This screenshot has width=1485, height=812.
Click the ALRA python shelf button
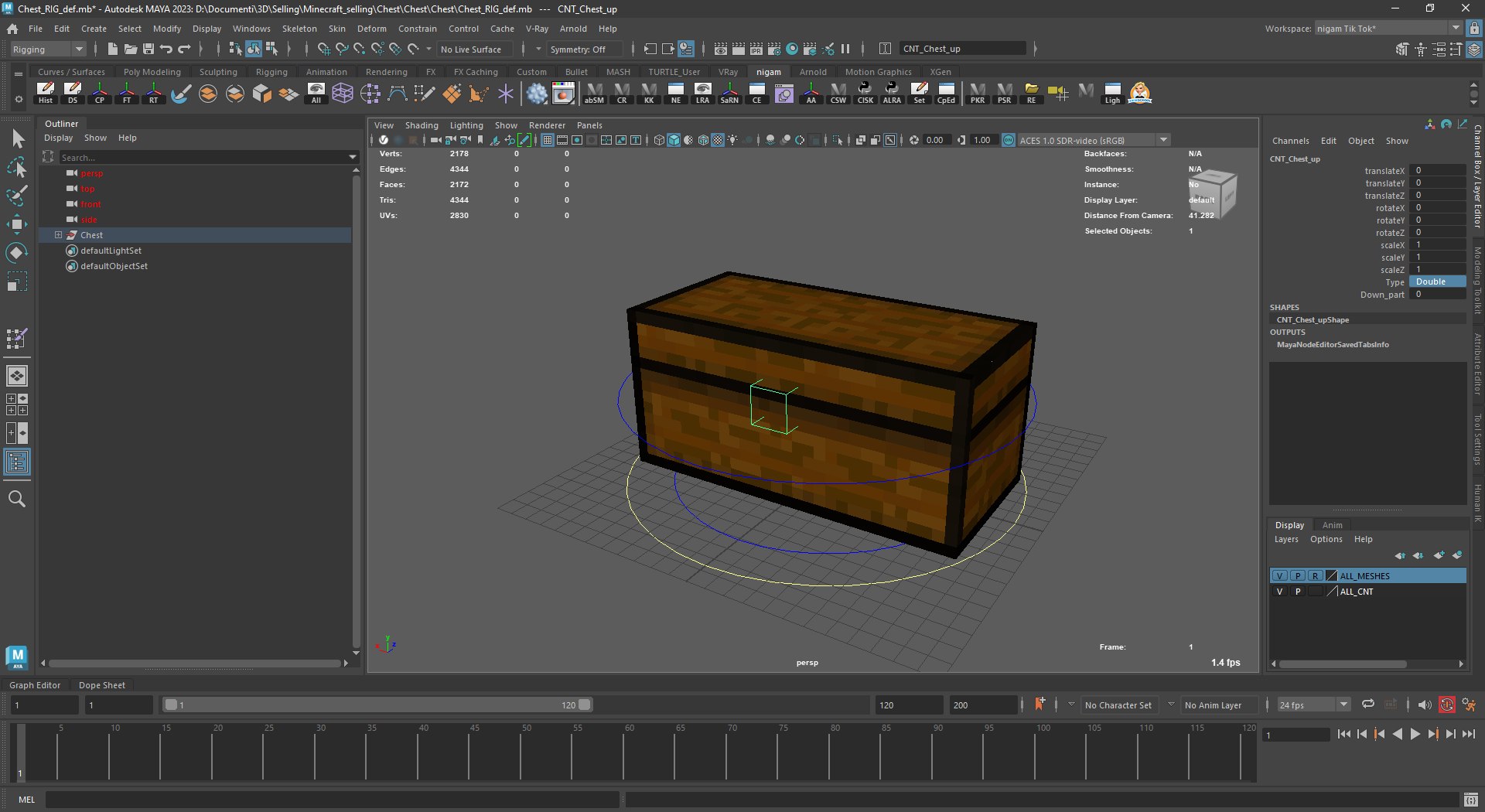tap(892, 94)
